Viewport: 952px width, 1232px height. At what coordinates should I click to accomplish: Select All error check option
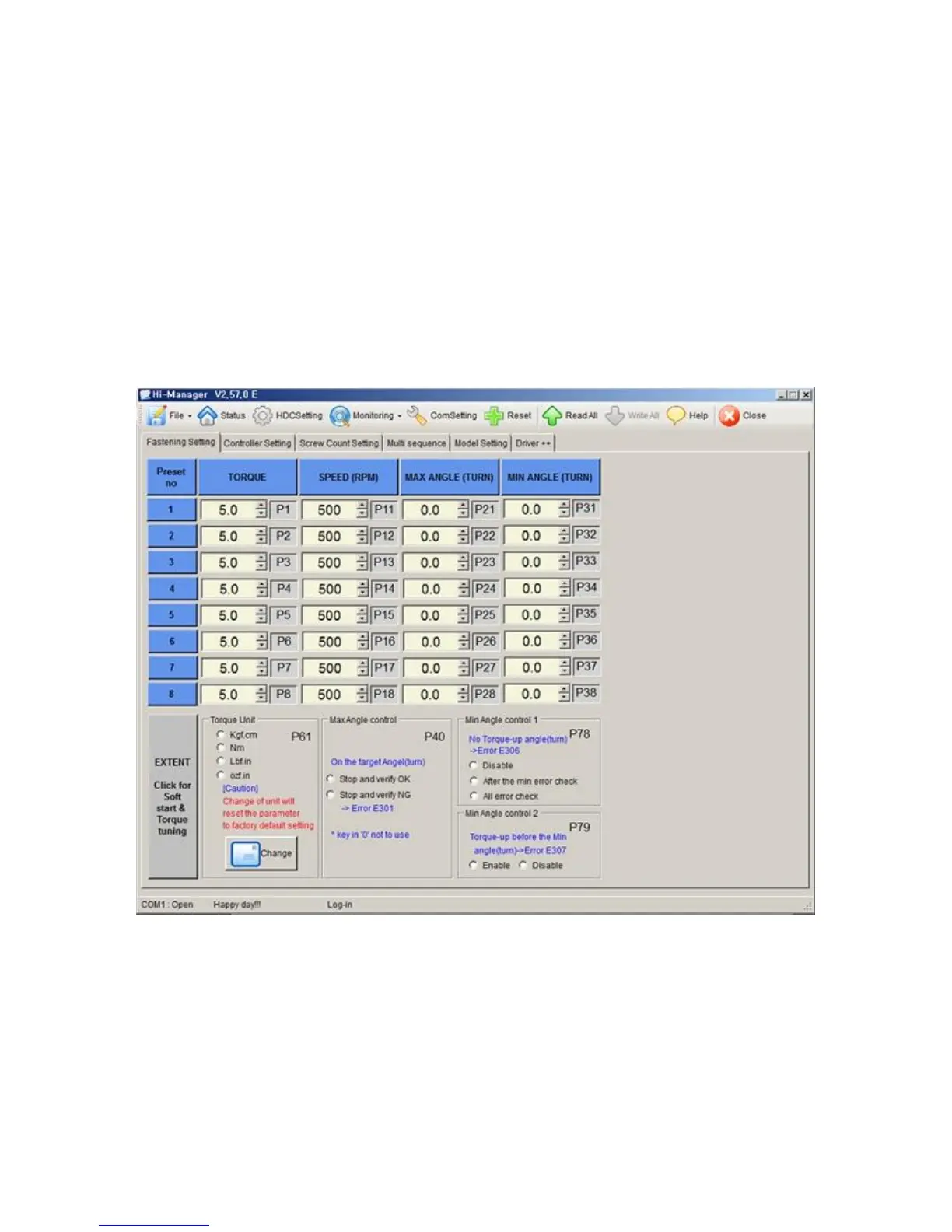click(474, 796)
